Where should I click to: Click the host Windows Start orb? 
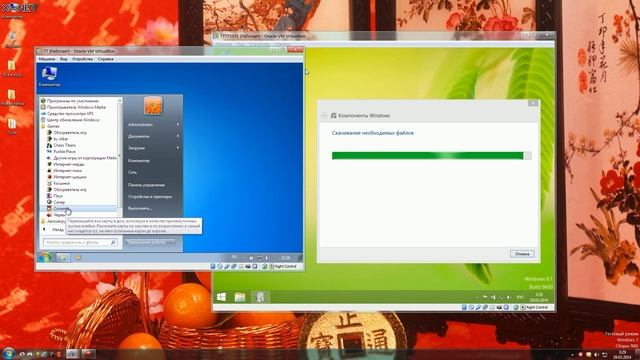(x=8, y=353)
